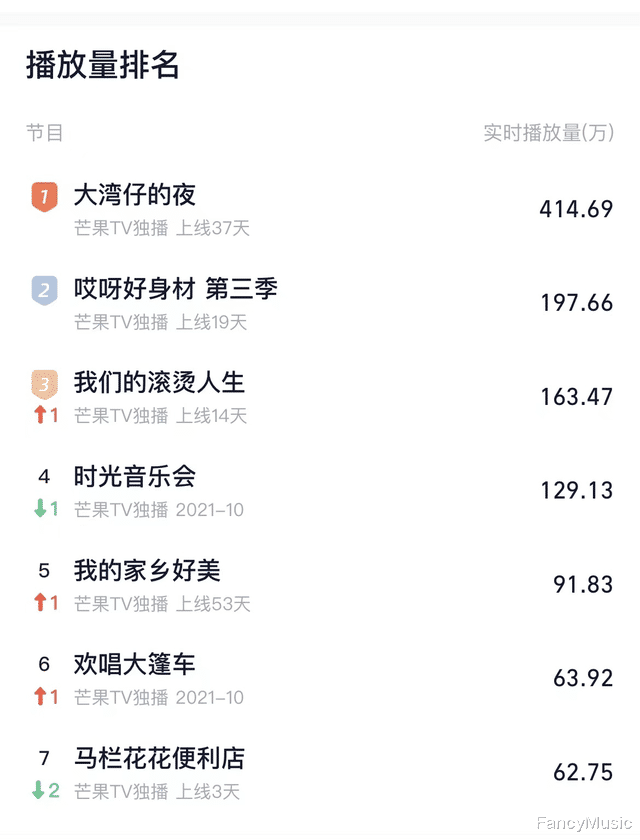Click the orange rank 1 badge icon
This screenshot has width=640, height=840.
44,197
